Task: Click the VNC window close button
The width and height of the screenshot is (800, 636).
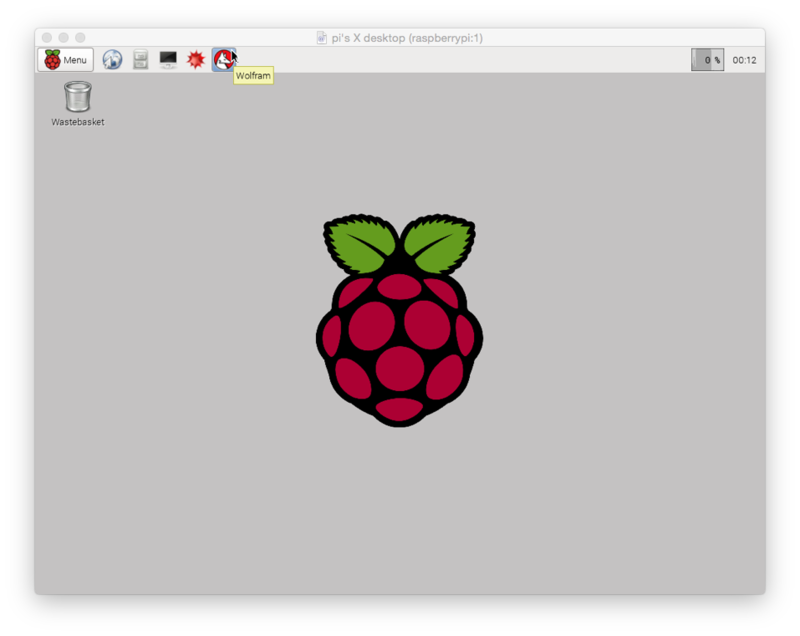Action: coord(47,37)
